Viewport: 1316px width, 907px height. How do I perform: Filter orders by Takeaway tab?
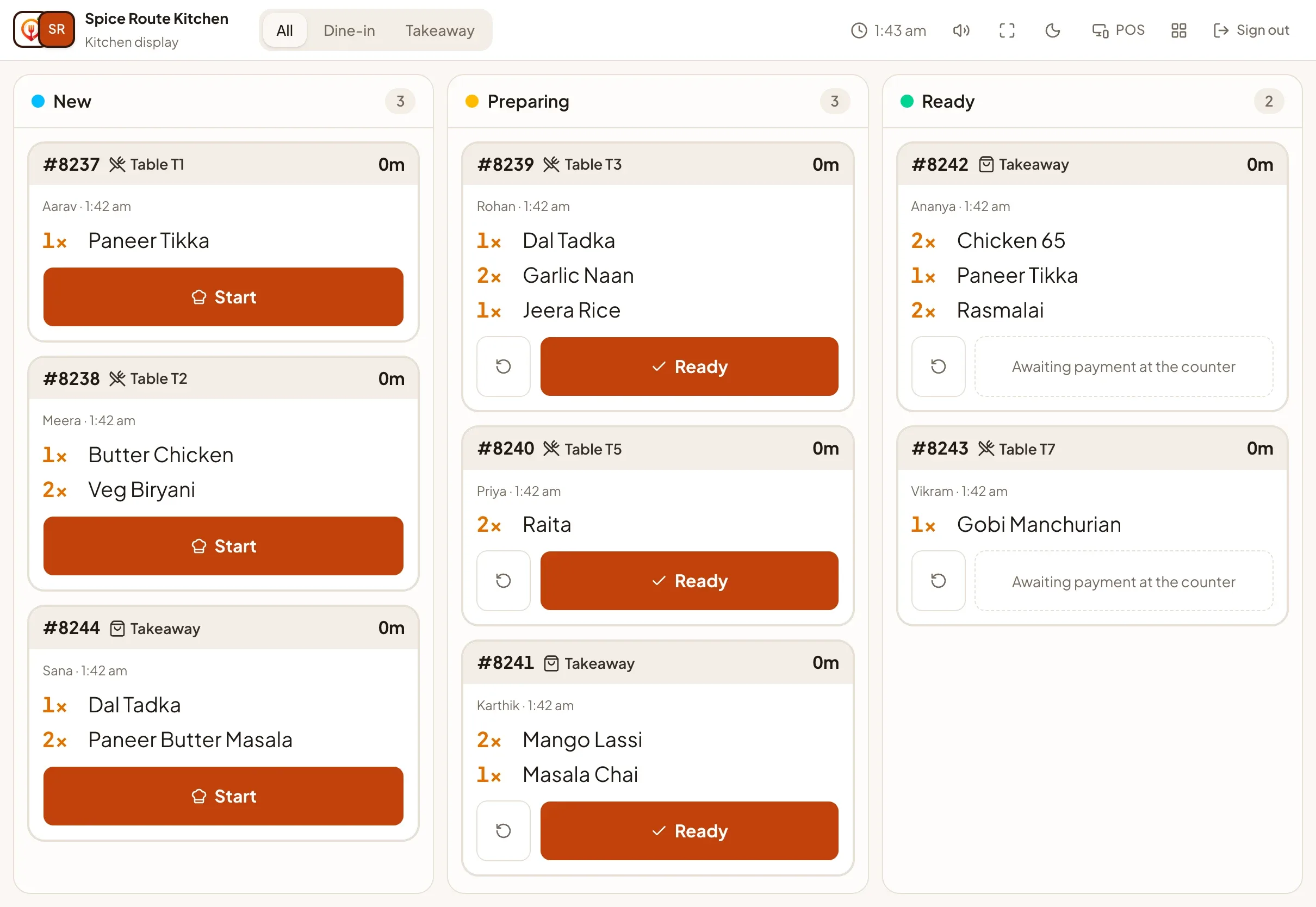click(x=439, y=30)
